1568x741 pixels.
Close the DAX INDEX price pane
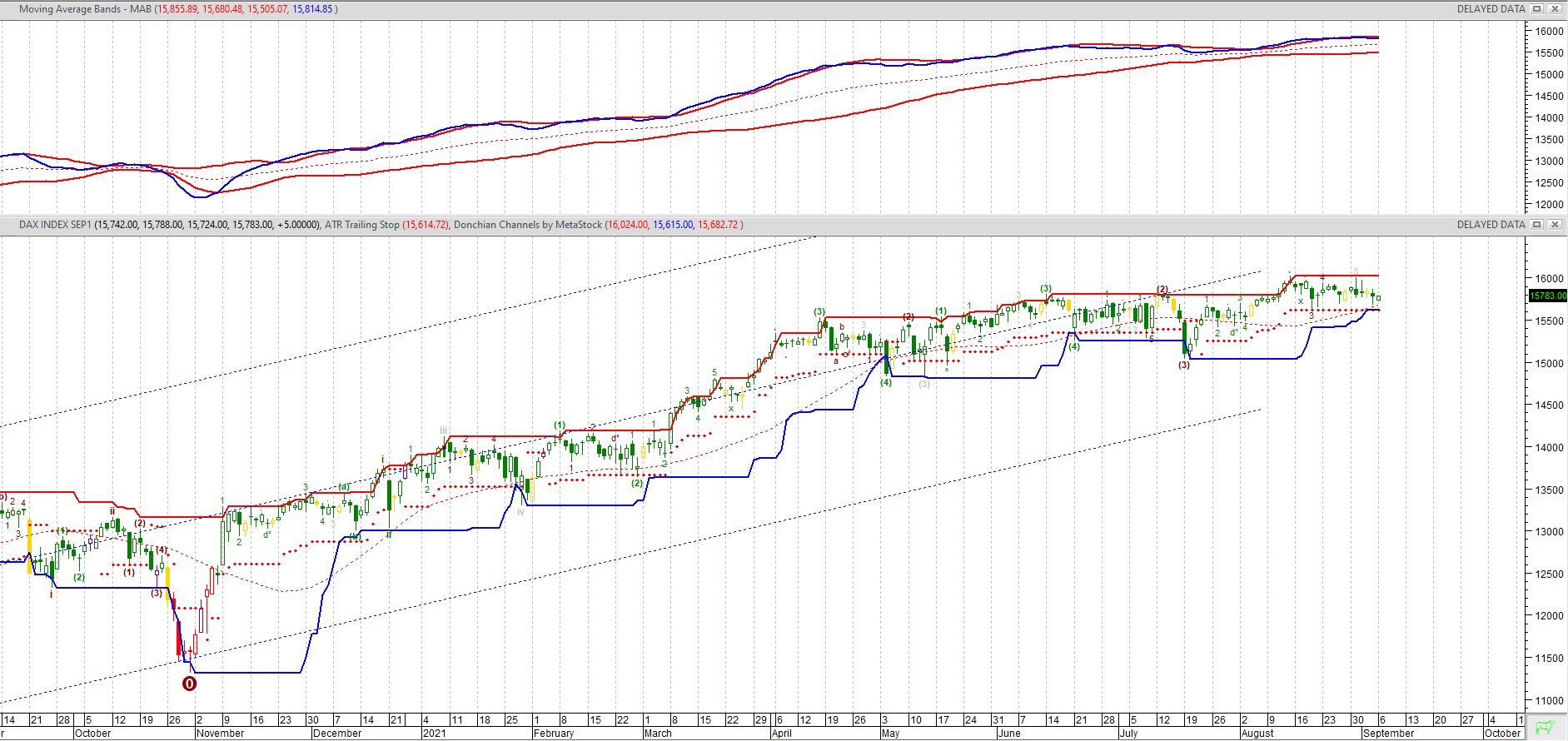point(1554,225)
